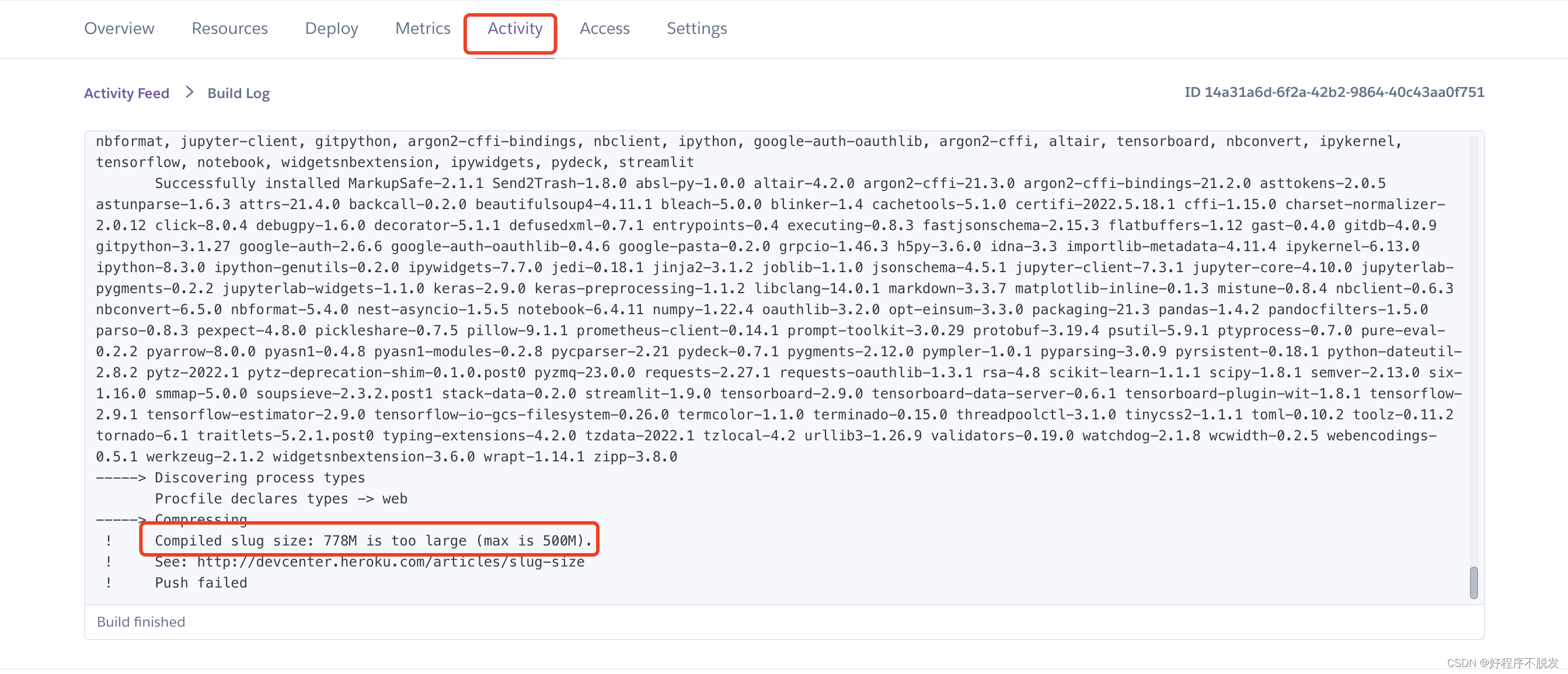Go to the Deploy tab
The height and width of the screenshot is (674, 1568).
(331, 29)
